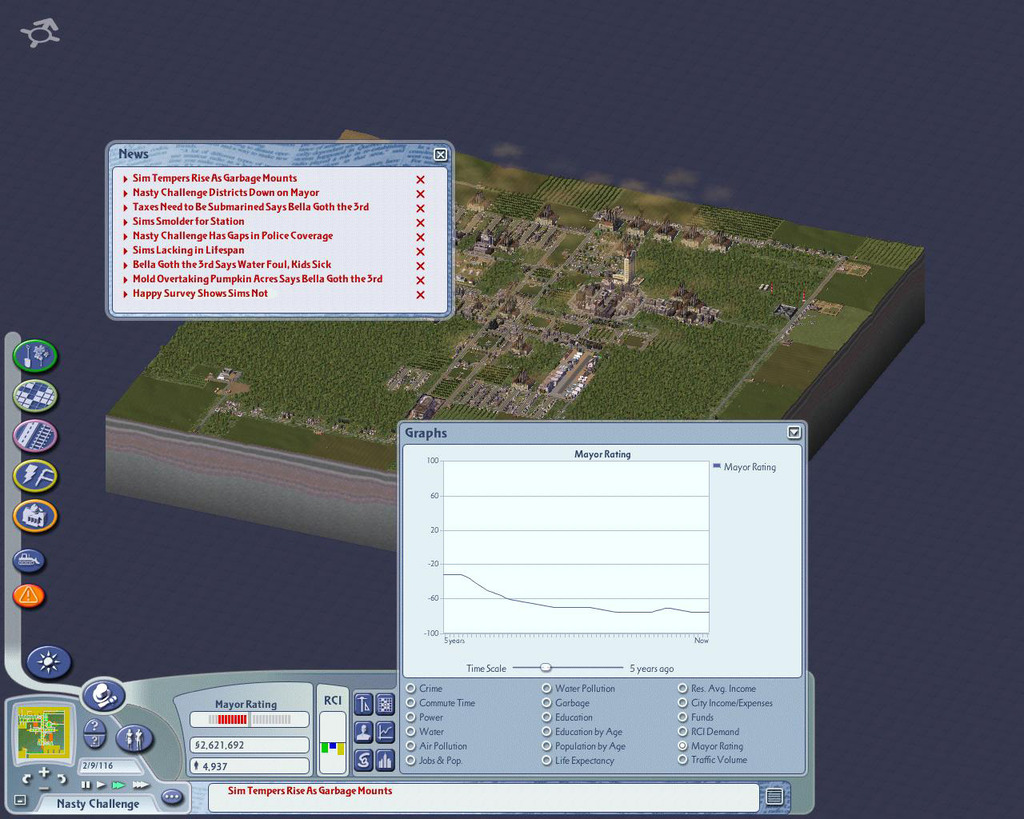Viewport: 1024px width, 819px height.
Task: Expand 'Nasty Challenge Has Gaps in Police Coverage' arrow
Action: [125, 236]
